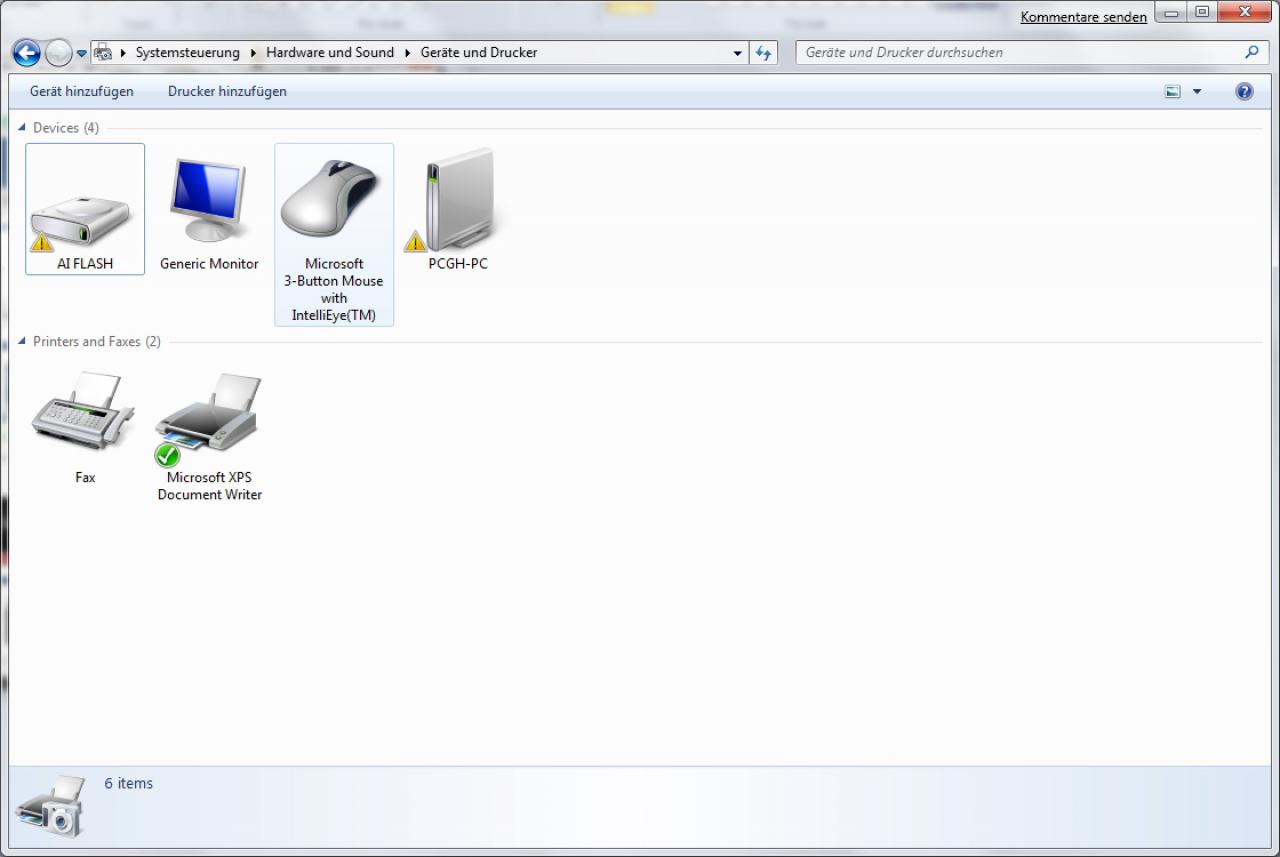The height and width of the screenshot is (857, 1280).
Task: Click the warning badge on AI FLASH
Action: [x=41, y=241]
